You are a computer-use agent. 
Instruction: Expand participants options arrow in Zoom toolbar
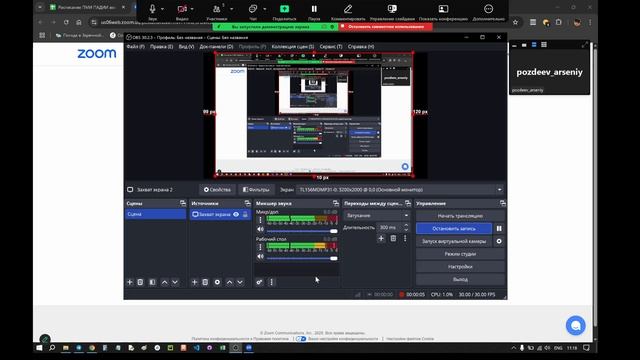coord(231,9)
